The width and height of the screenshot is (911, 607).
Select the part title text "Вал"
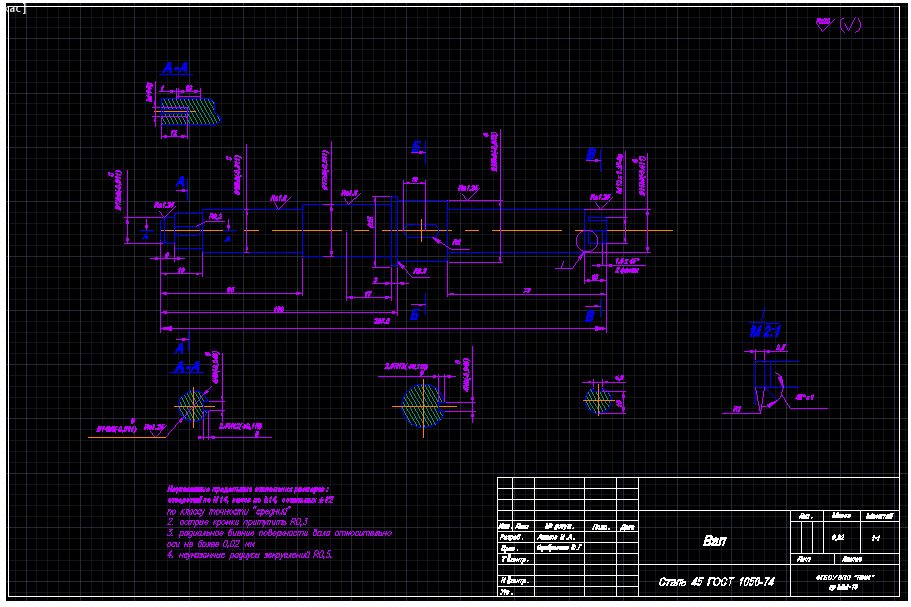click(x=714, y=541)
